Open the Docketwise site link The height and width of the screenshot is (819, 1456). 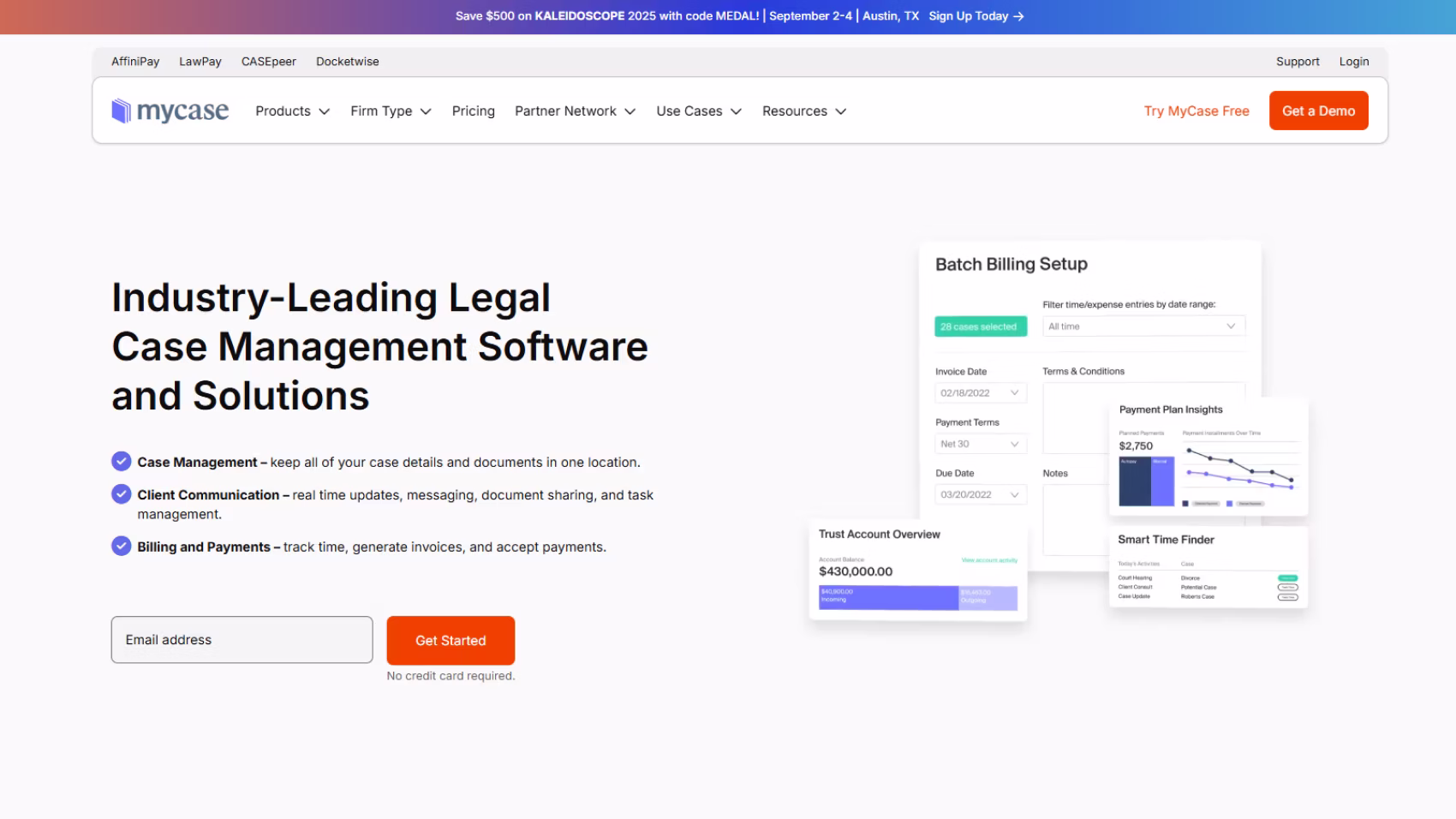(348, 62)
